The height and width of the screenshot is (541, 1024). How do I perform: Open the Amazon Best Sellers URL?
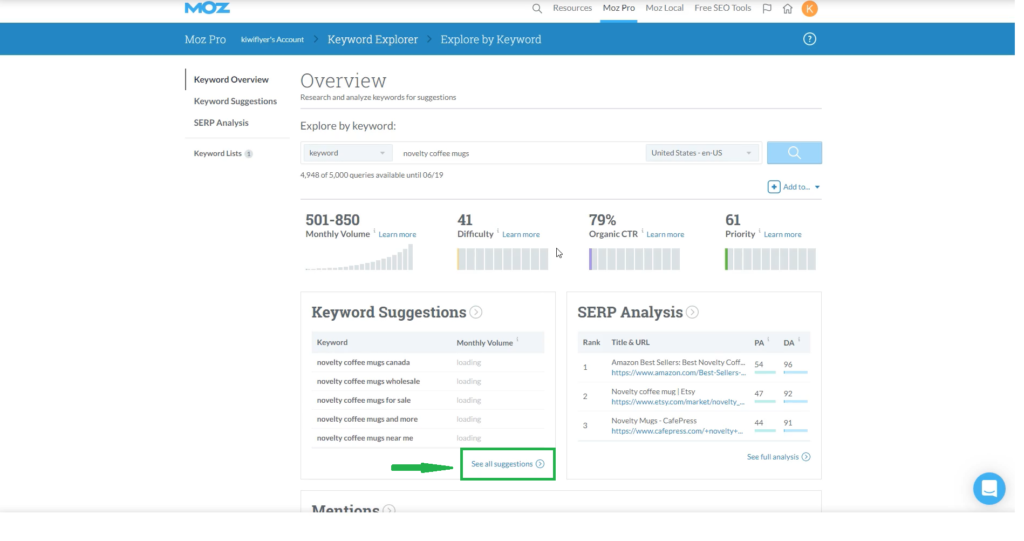[678, 373]
